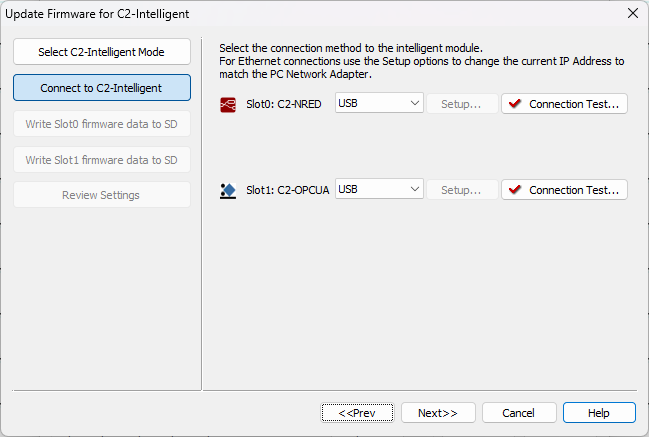Close the Update Firmware window

pos(632,14)
